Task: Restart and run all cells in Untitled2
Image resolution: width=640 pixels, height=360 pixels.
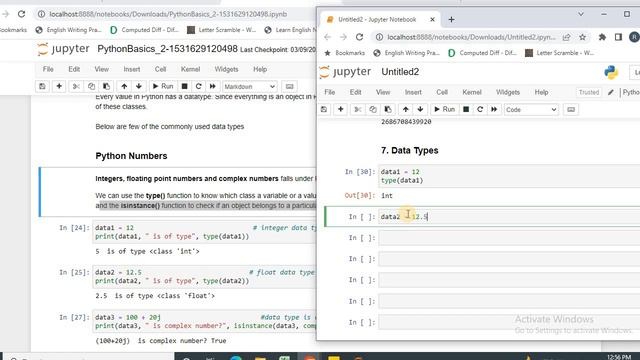Action: click(494, 109)
